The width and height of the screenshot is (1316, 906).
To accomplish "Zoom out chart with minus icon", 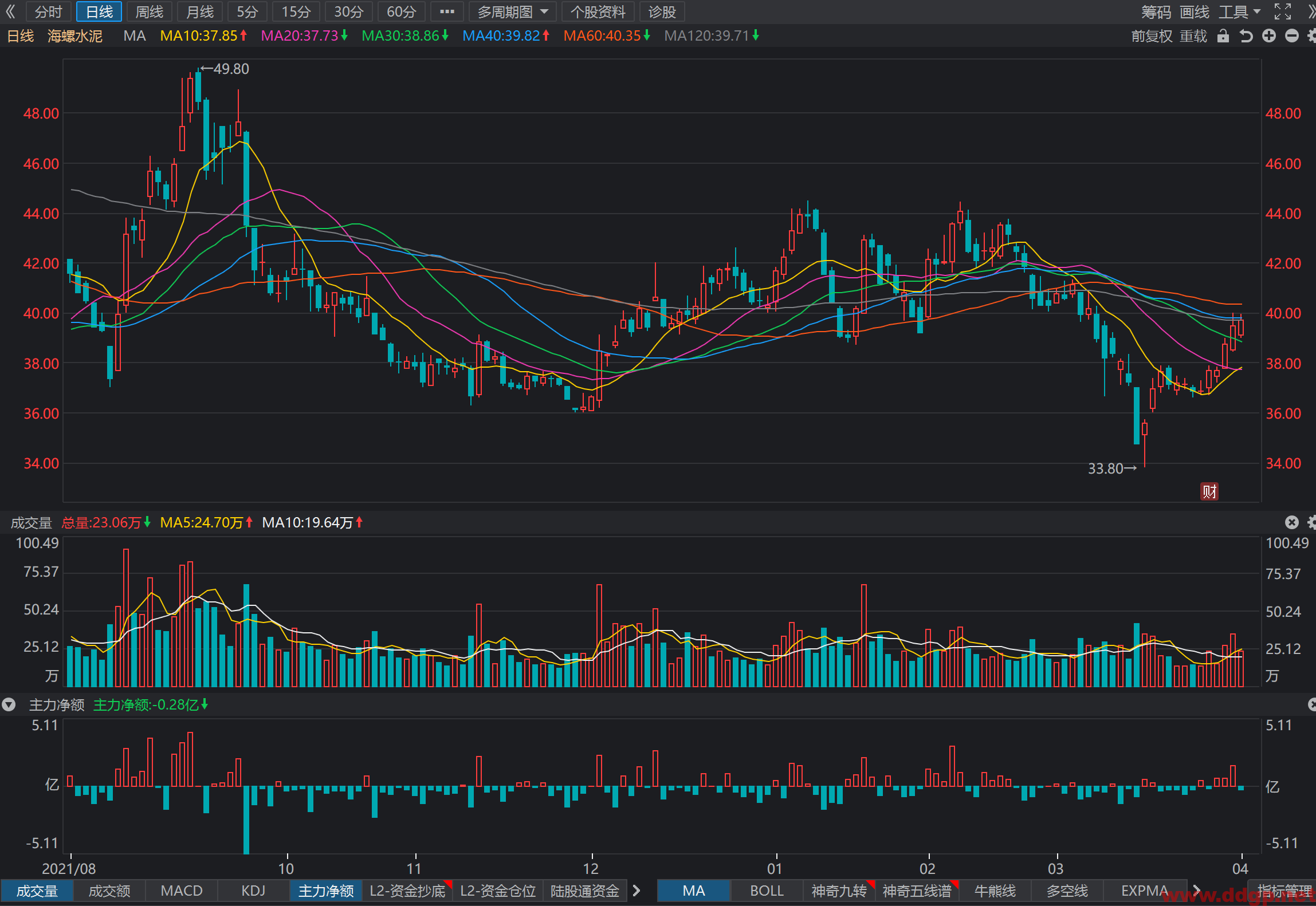I will coord(1292,36).
